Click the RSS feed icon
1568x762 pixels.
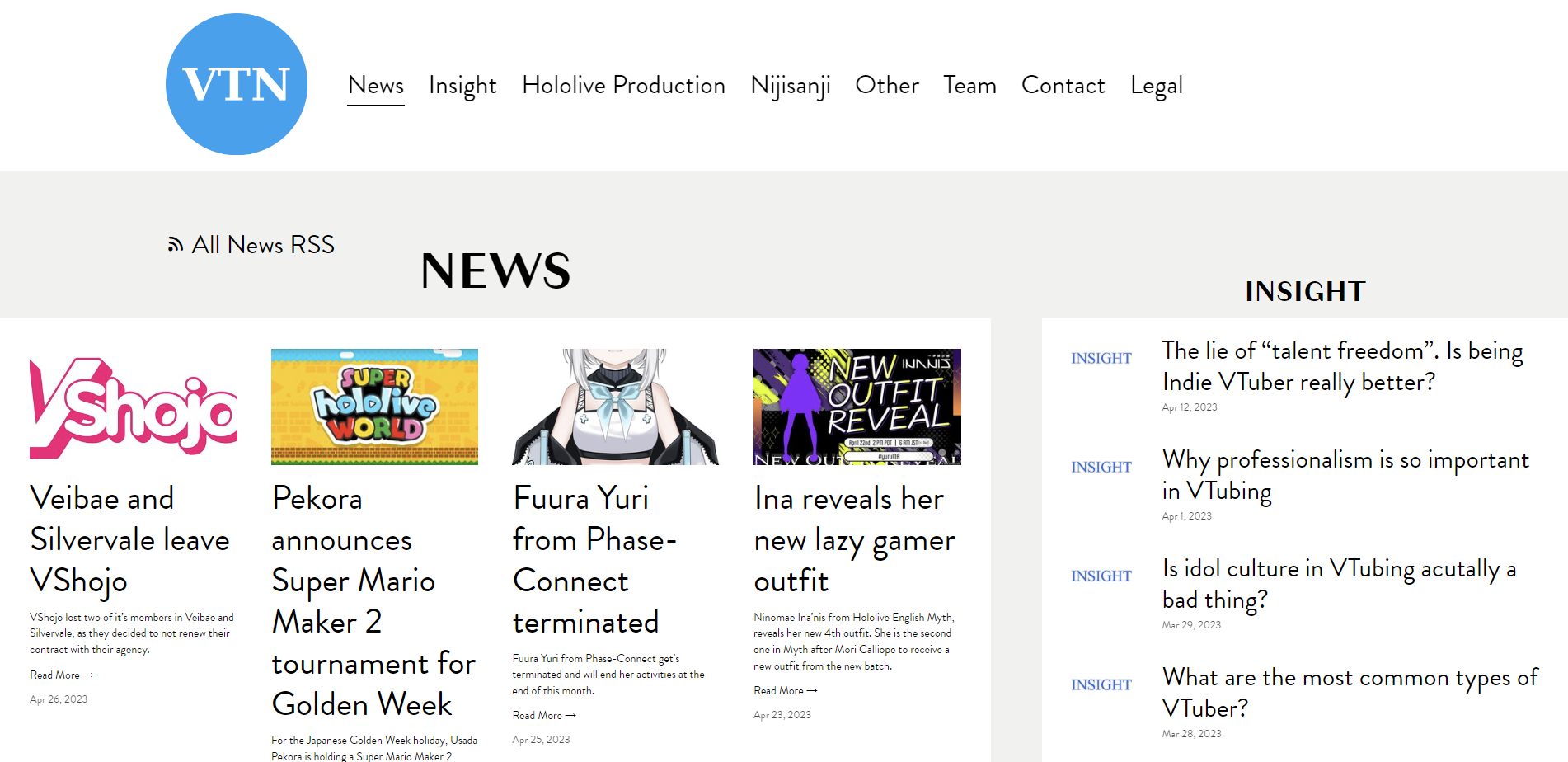coord(175,245)
